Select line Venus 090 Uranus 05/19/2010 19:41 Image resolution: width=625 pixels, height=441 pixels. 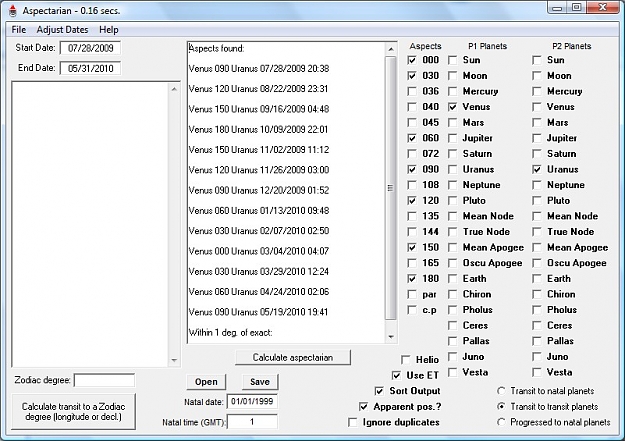pyautogui.click(x=258, y=312)
